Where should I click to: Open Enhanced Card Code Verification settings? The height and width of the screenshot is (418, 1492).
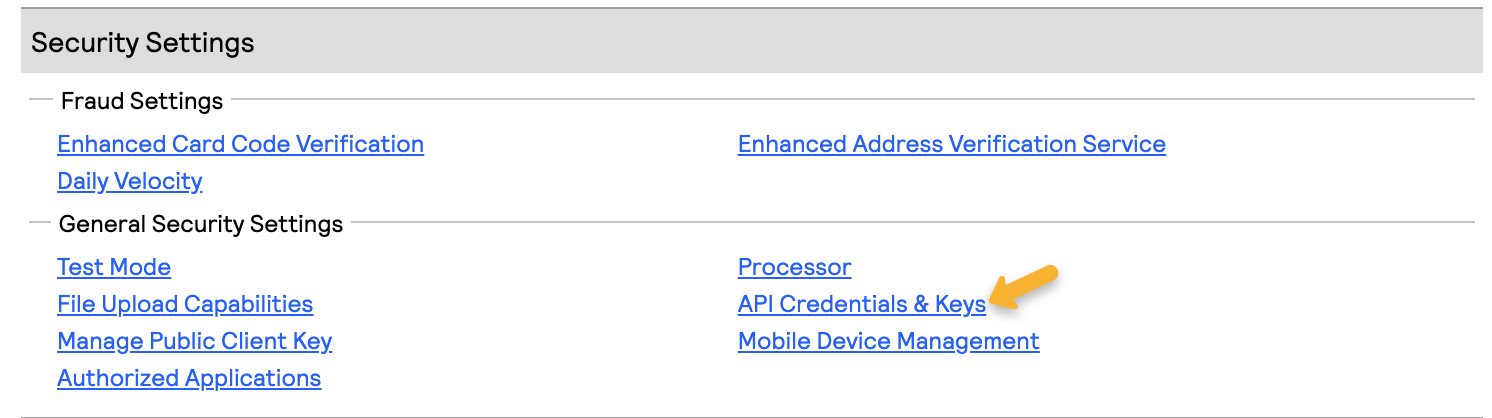(240, 144)
